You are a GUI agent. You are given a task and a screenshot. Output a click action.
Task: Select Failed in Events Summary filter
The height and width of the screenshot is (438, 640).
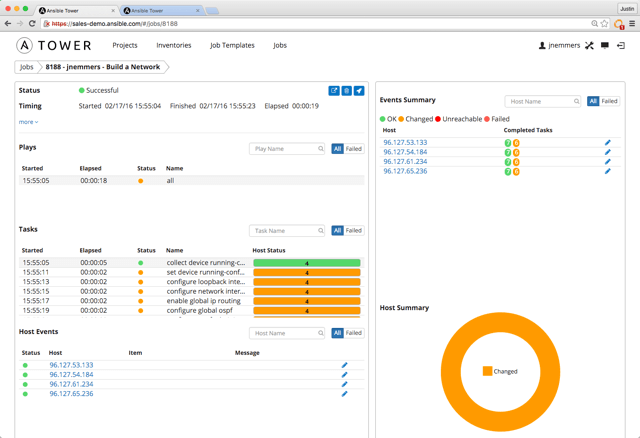click(x=609, y=101)
